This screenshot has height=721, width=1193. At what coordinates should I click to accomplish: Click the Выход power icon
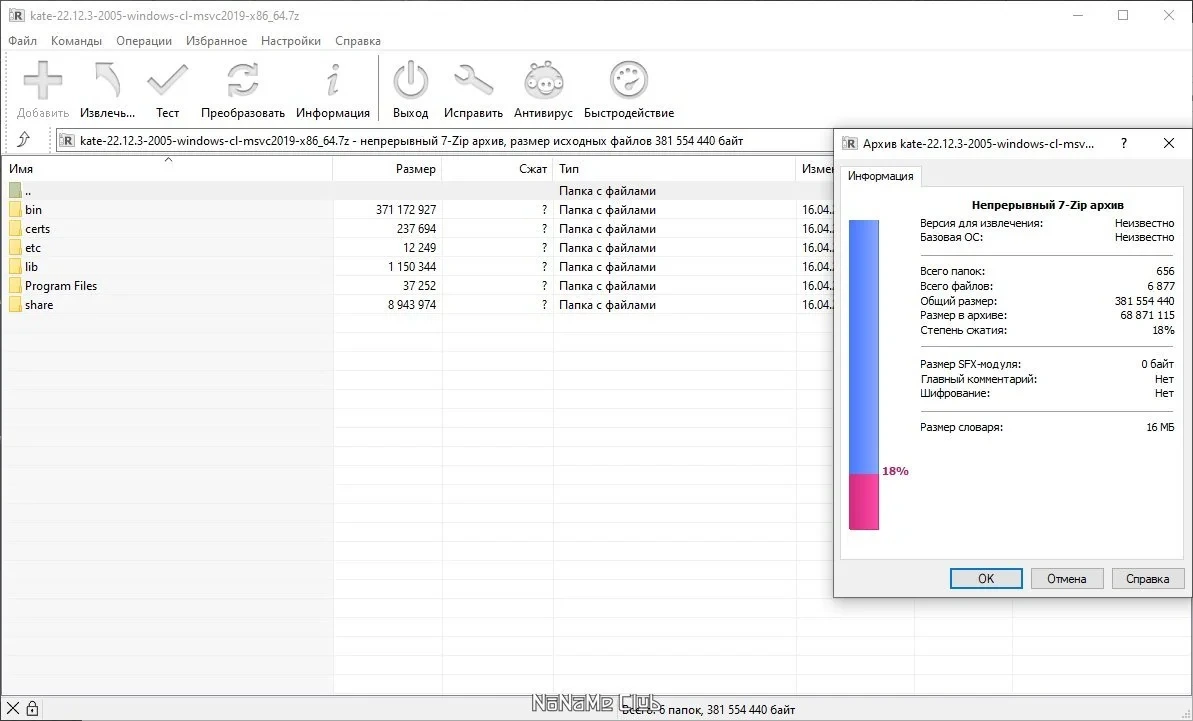[x=410, y=80]
